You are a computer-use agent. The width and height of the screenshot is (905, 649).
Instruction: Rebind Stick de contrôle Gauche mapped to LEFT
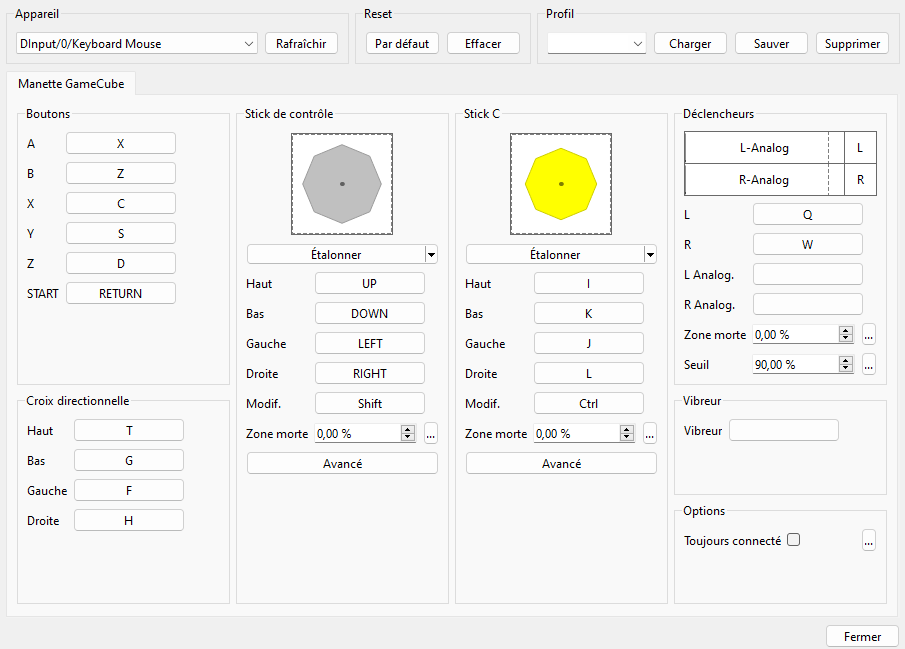[x=369, y=344]
